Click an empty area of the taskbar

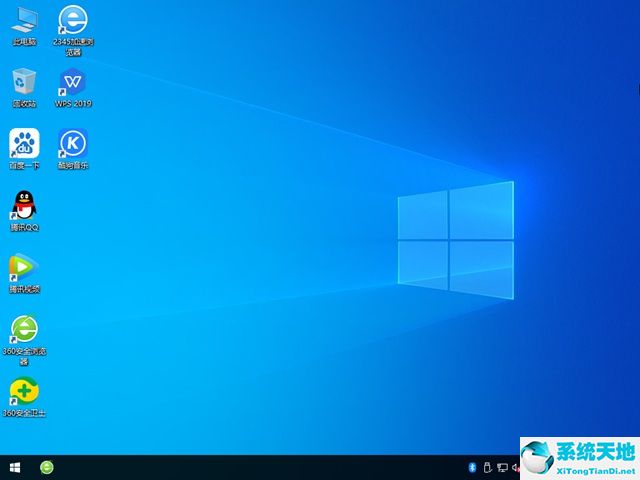250,467
